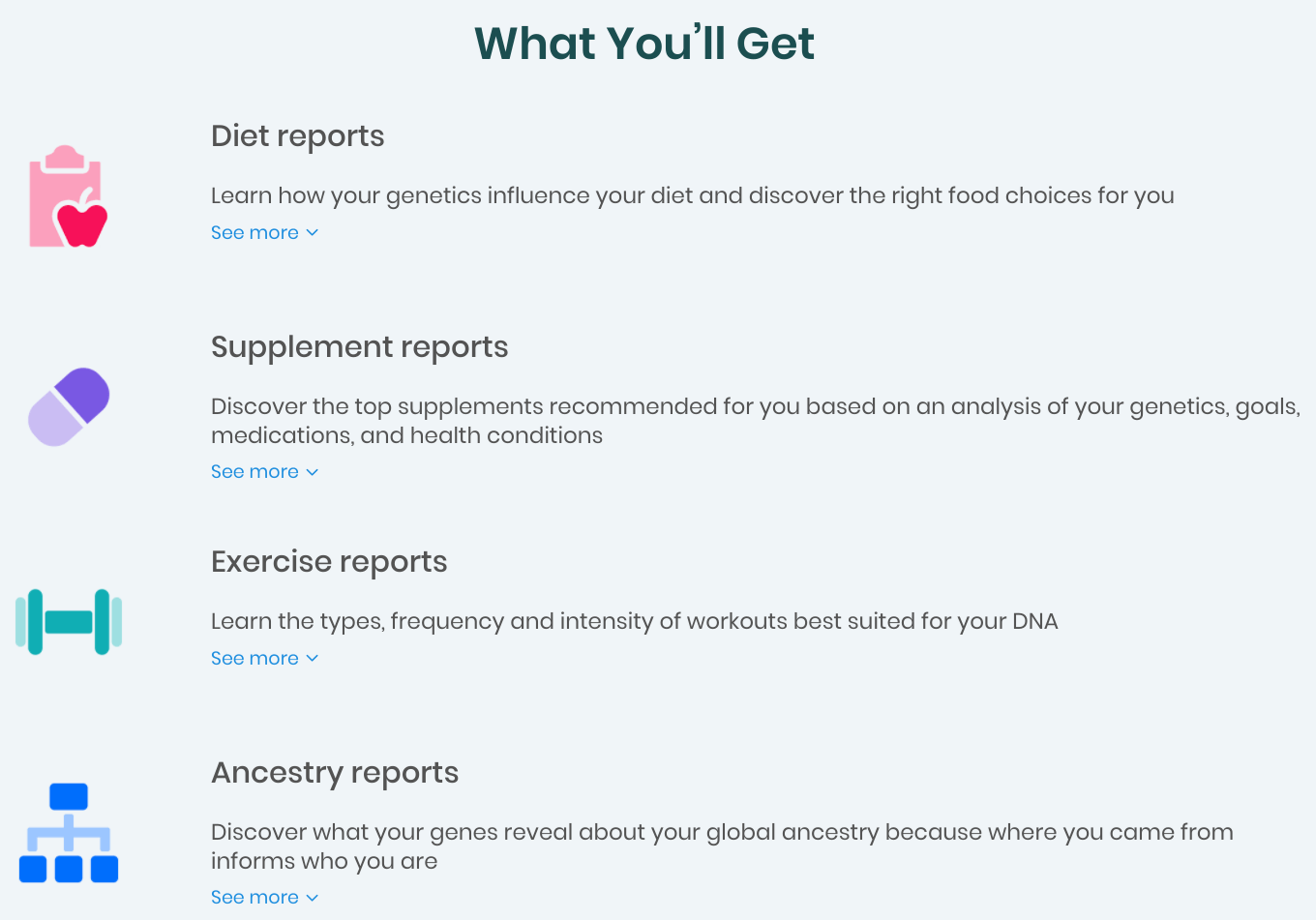The height and width of the screenshot is (920, 1316).
Task: Click the chevron next to Diet See more
Action: tap(312, 233)
